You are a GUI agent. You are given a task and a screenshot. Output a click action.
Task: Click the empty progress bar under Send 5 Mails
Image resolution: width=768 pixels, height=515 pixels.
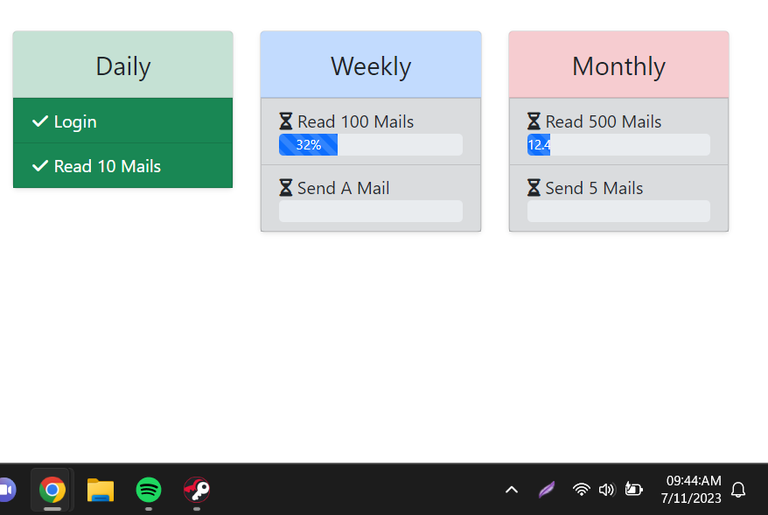click(x=619, y=211)
